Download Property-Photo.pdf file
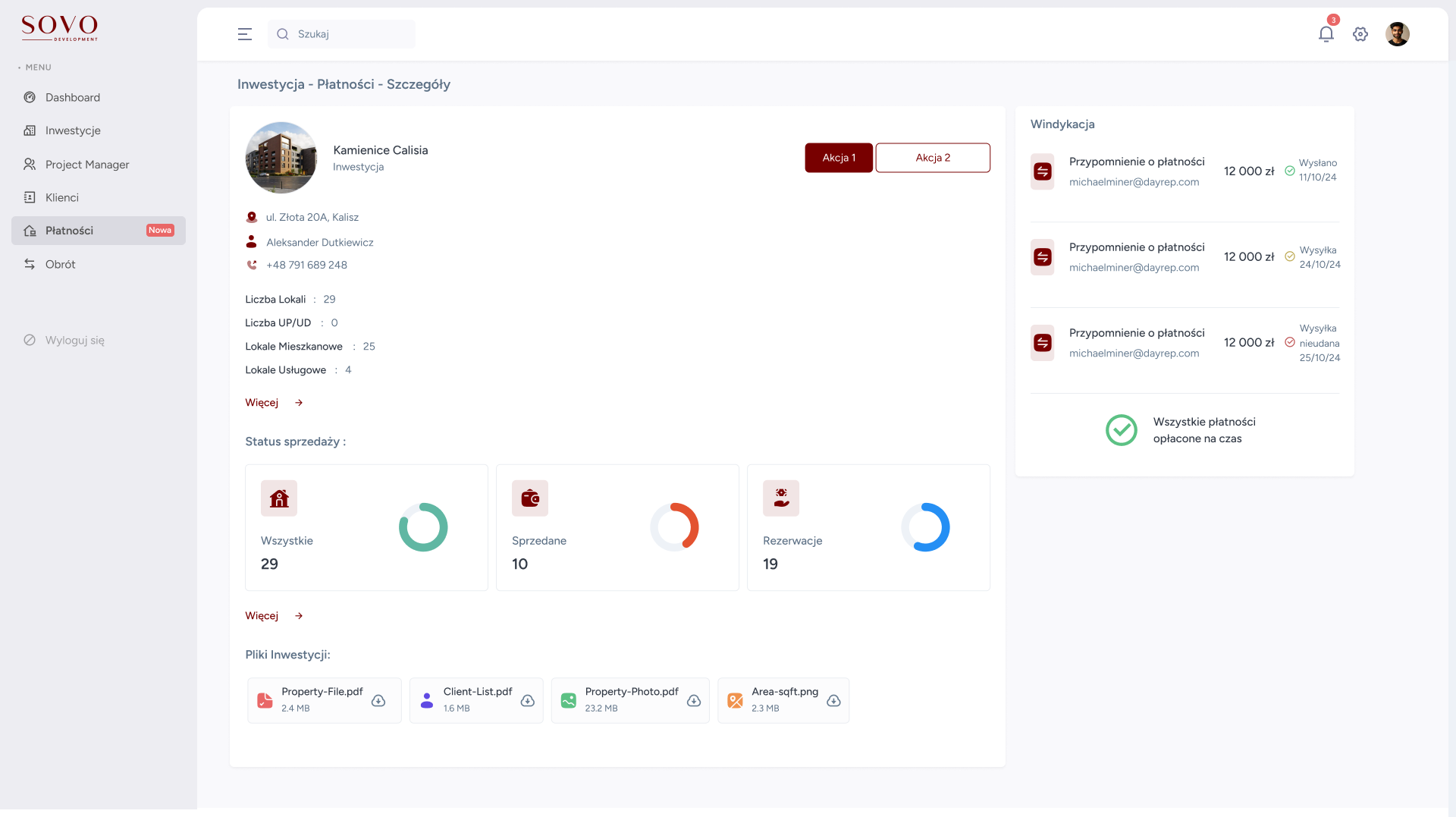The width and height of the screenshot is (1456, 817). pyautogui.click(x=694, y=700)
